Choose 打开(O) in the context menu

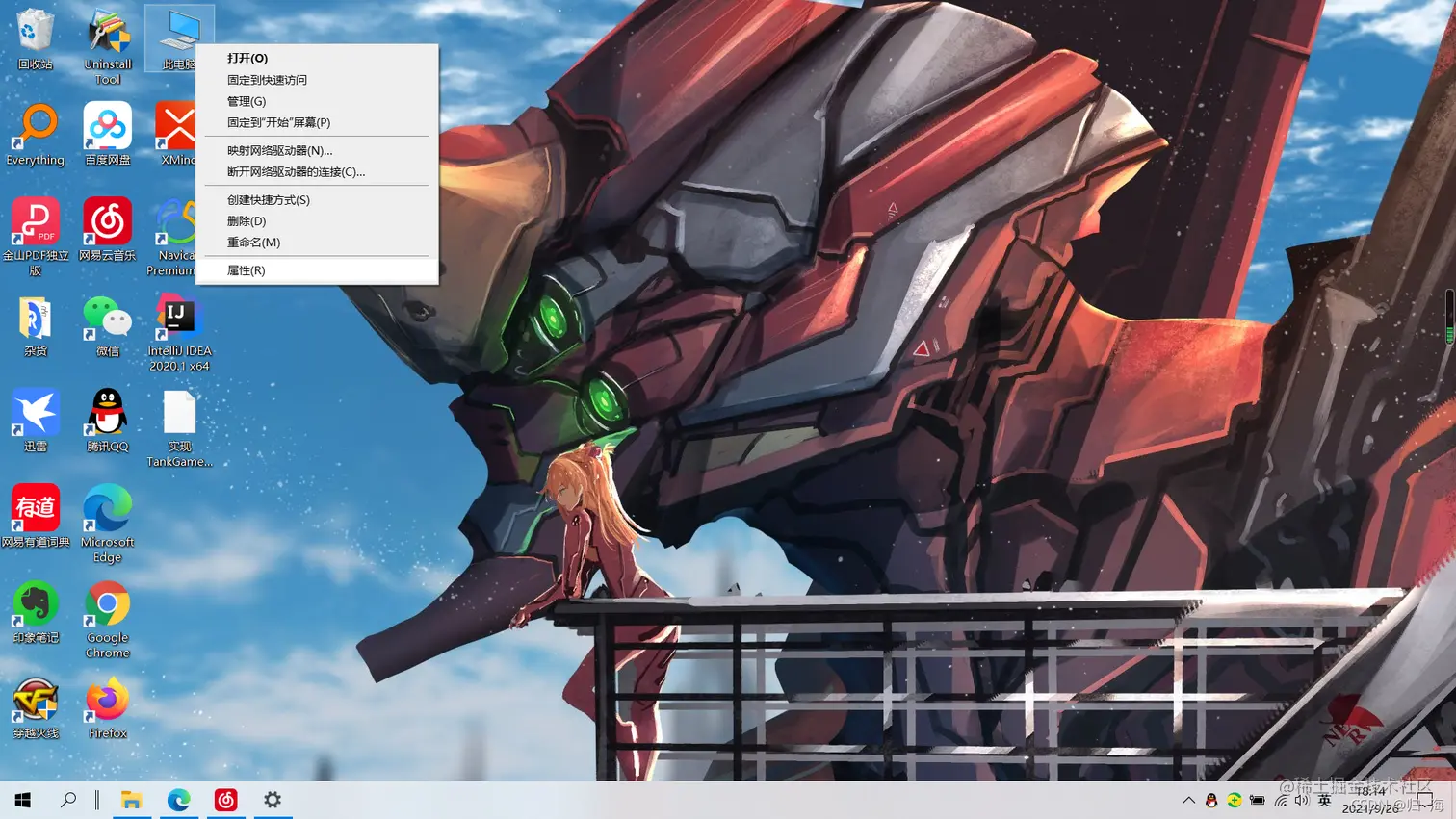pyautogui.click(x=317, y=59)
